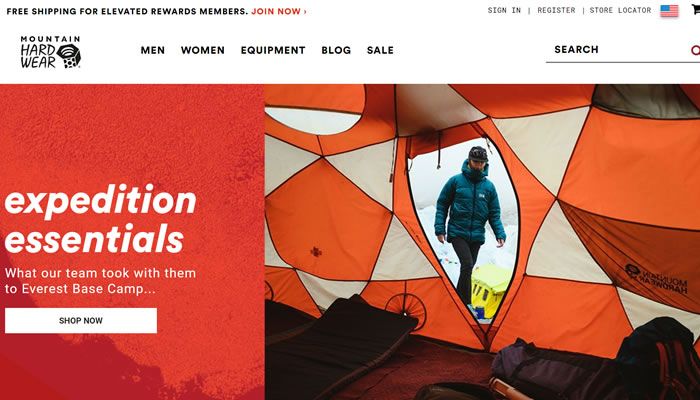Click the Register link
Viewport: 700px width, 400px height.
pyautogui.click(x=556, y=10)
